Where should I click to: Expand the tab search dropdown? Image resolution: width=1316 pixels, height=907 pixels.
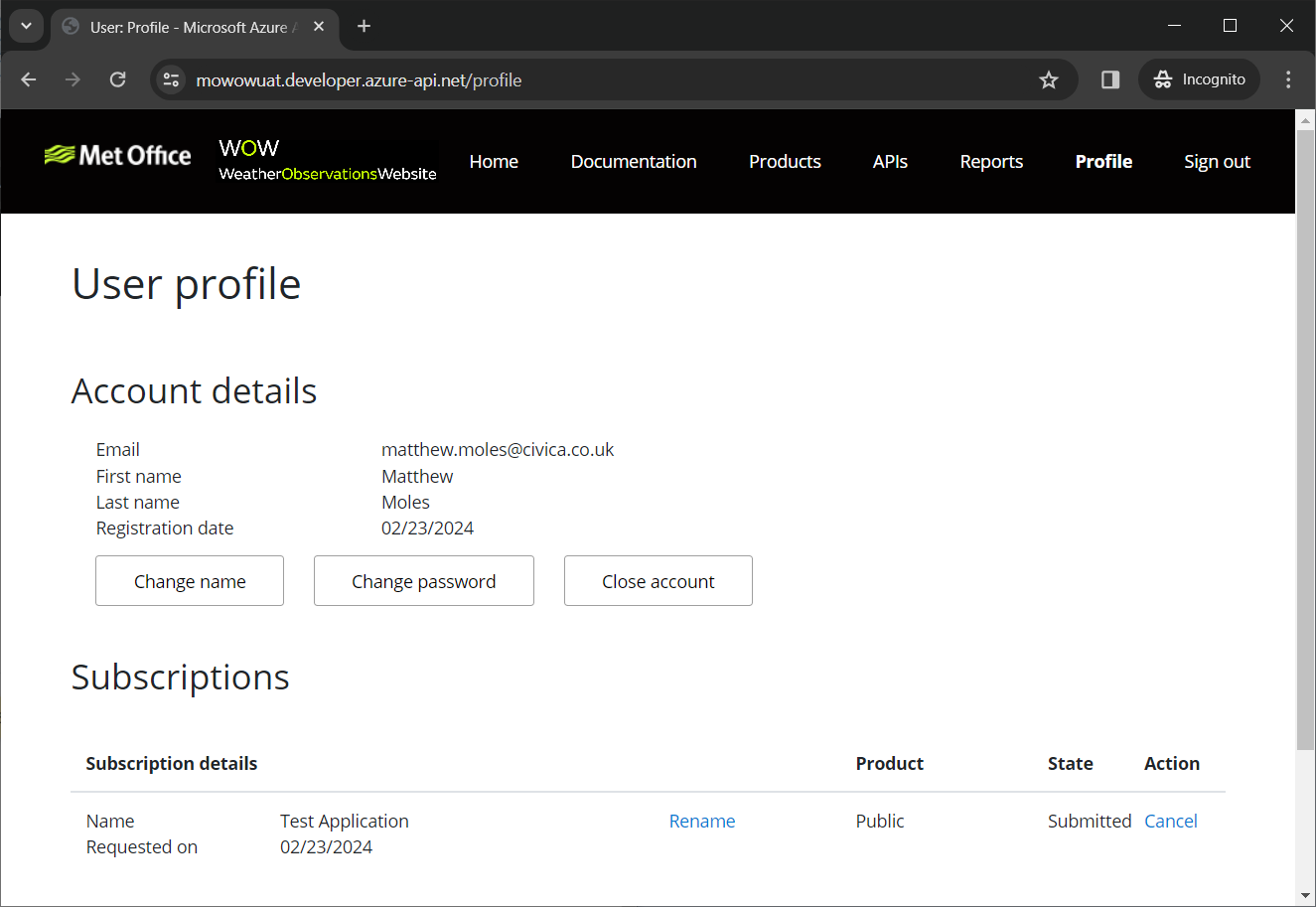pos(27,27)
